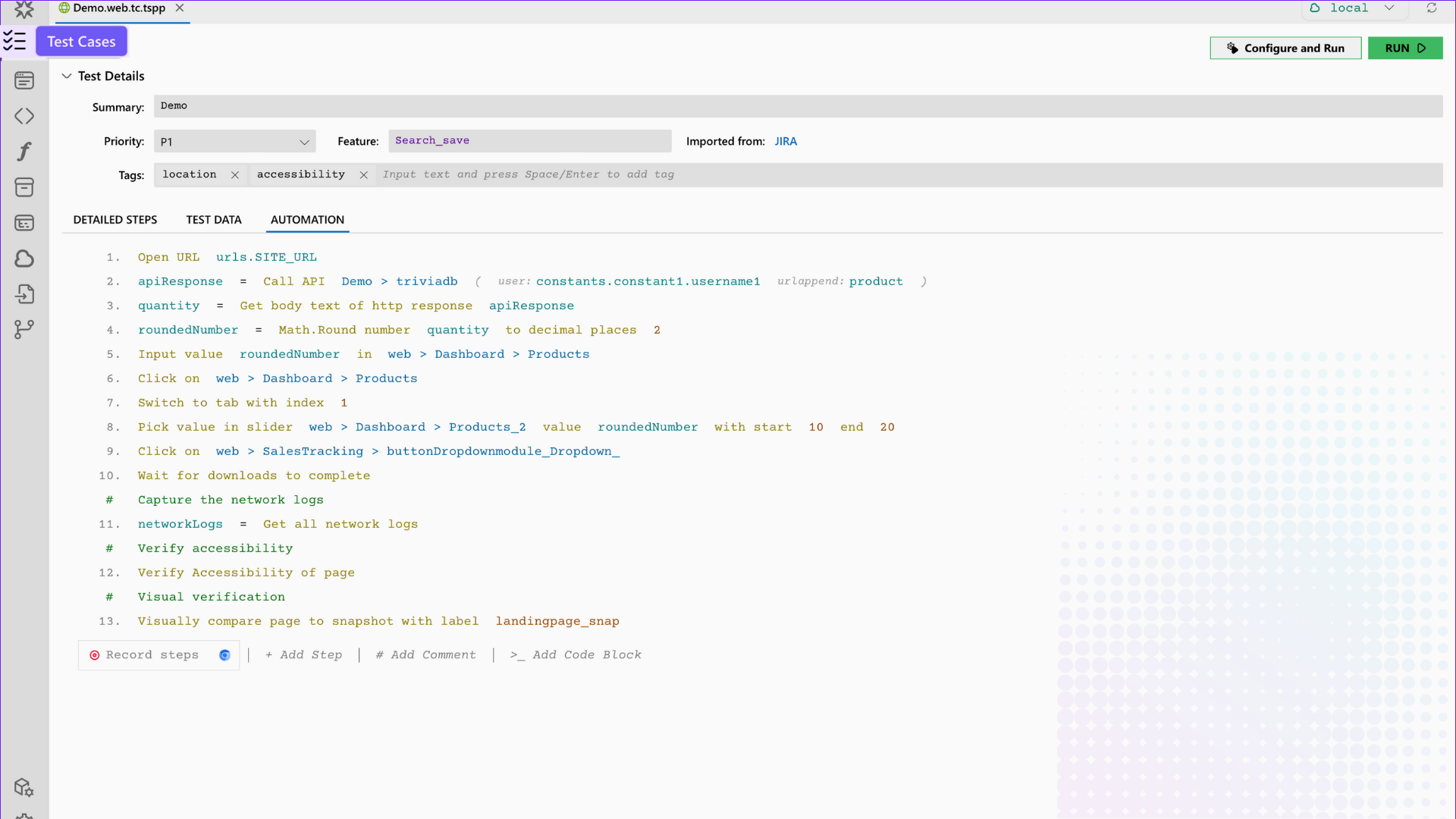Viewport: 1456px width, 819px height.
Task: Open the local environment dropdown
Action: coord(1355,8)
